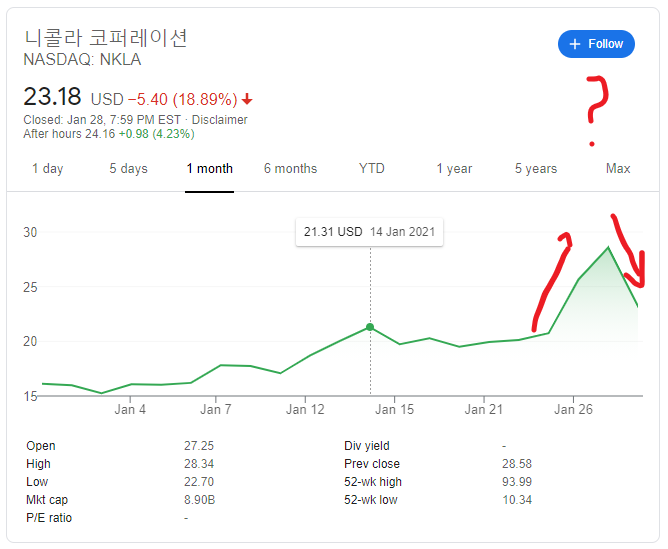
Task: Select the 1 month range tab
Action: [210, 169]
